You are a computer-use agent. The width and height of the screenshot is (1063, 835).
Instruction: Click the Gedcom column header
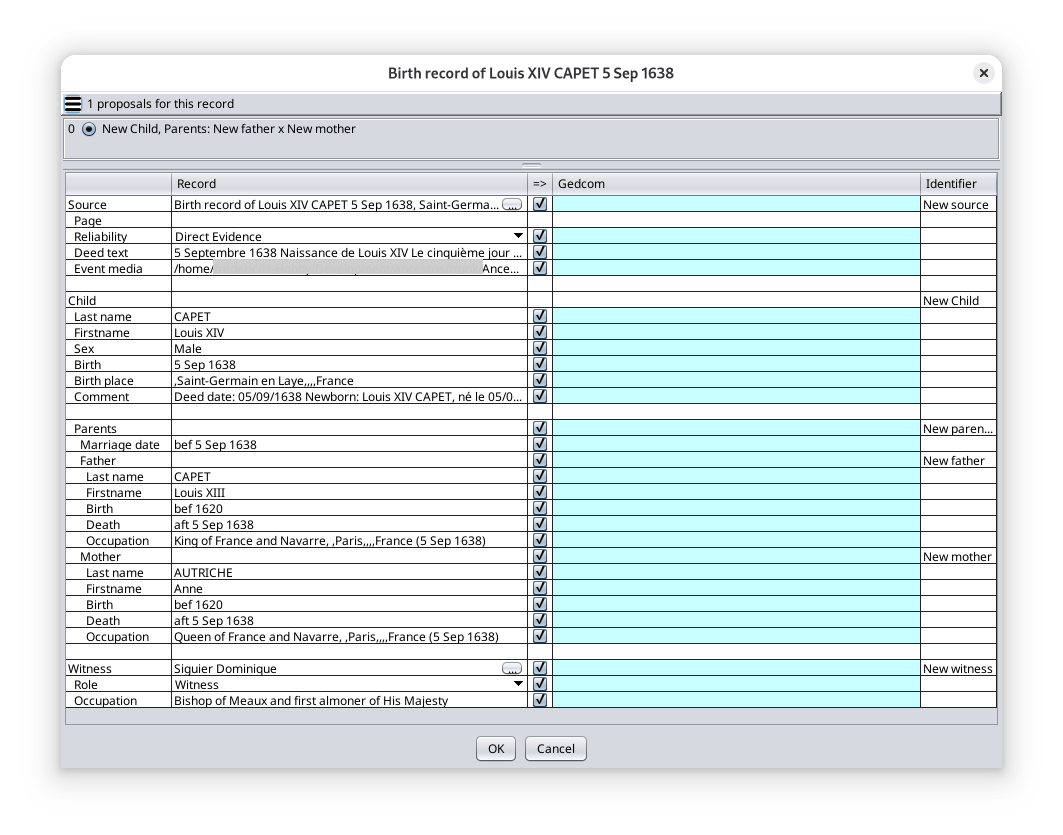[x=736, y=184]
